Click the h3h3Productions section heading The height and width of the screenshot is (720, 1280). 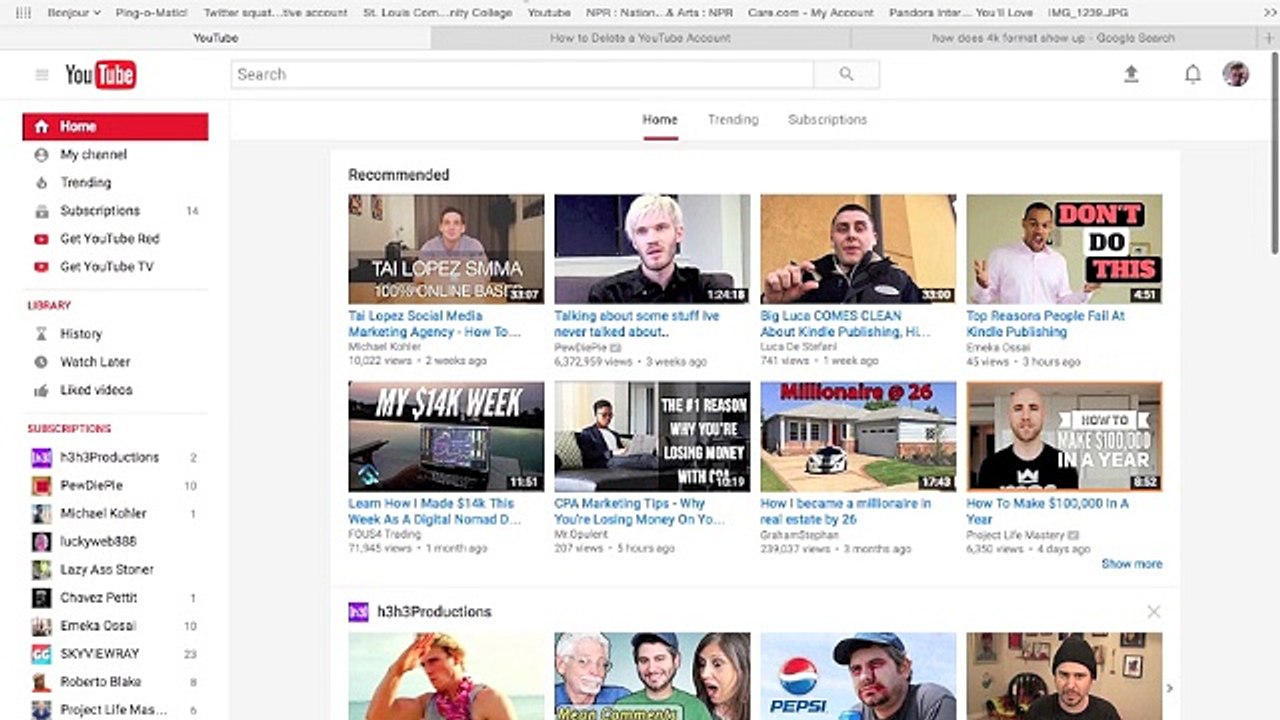[434, 612]
